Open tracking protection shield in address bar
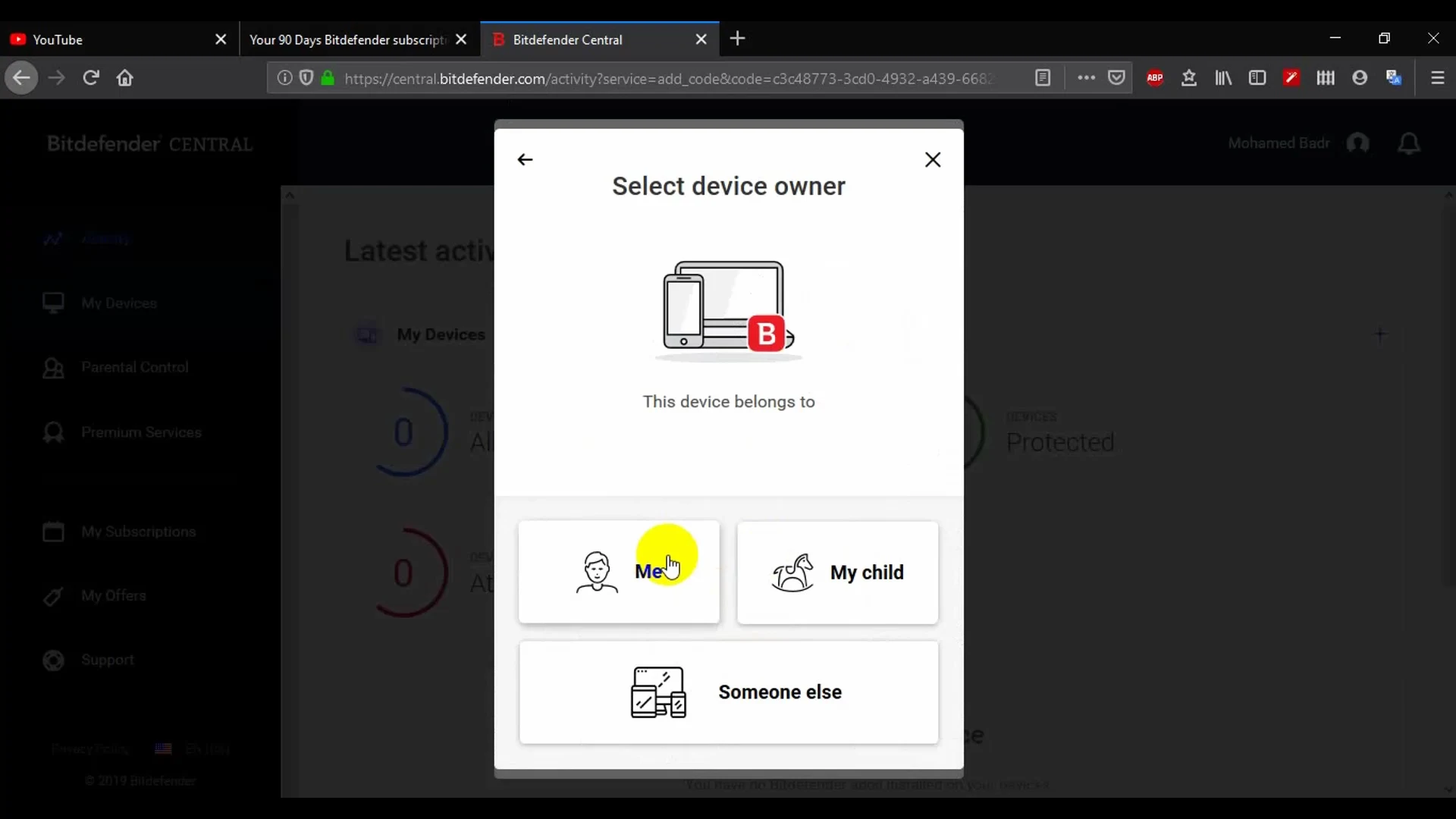Viewport: 1456px width, 819px height. coord(306,78)
